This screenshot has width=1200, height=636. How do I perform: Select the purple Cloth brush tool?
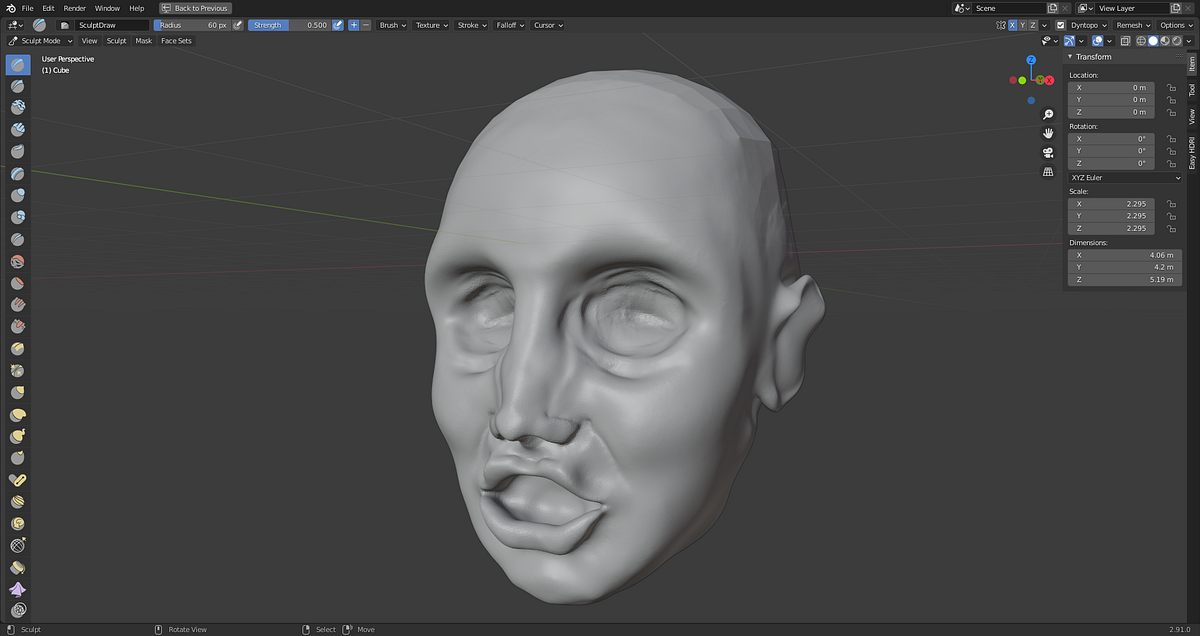[x=18, y=589]
